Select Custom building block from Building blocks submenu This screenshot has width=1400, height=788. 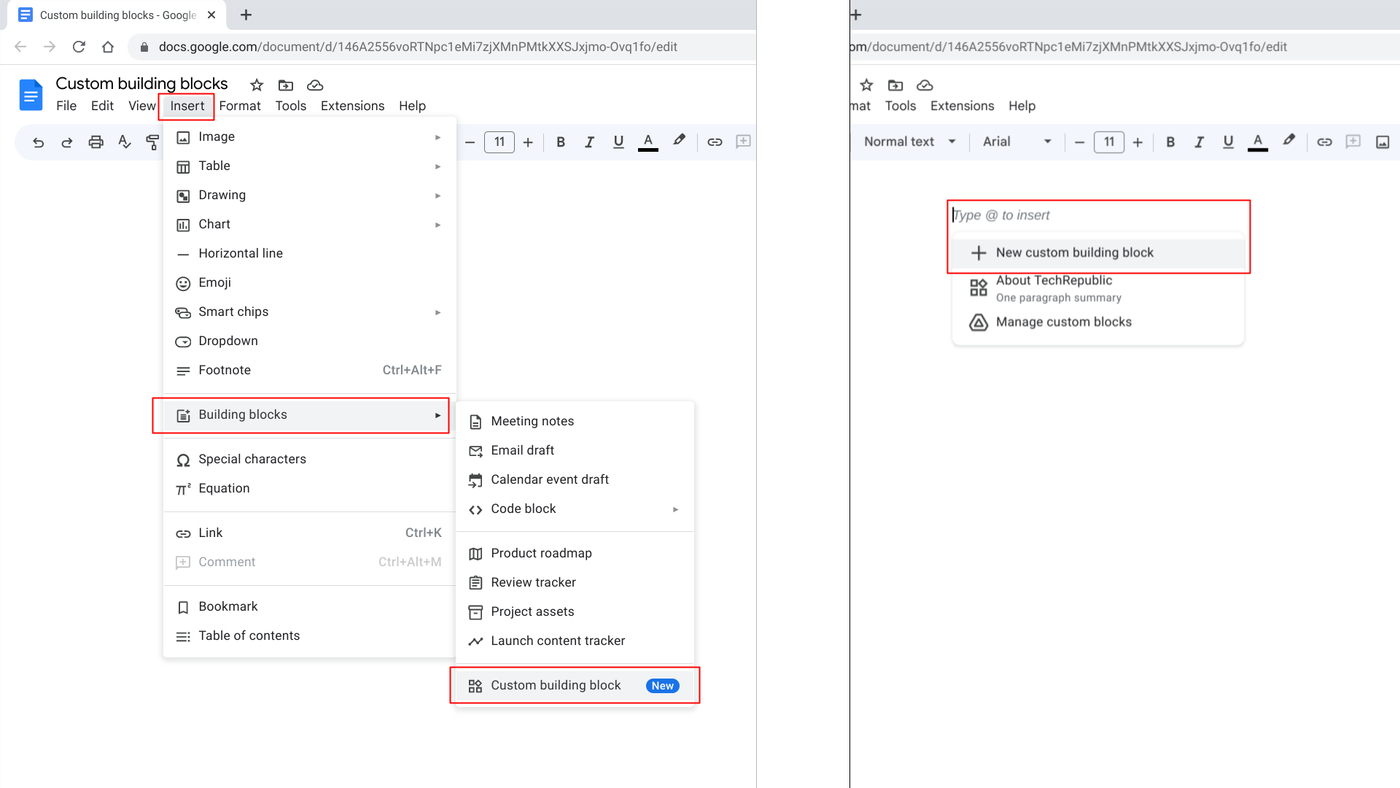556,685
